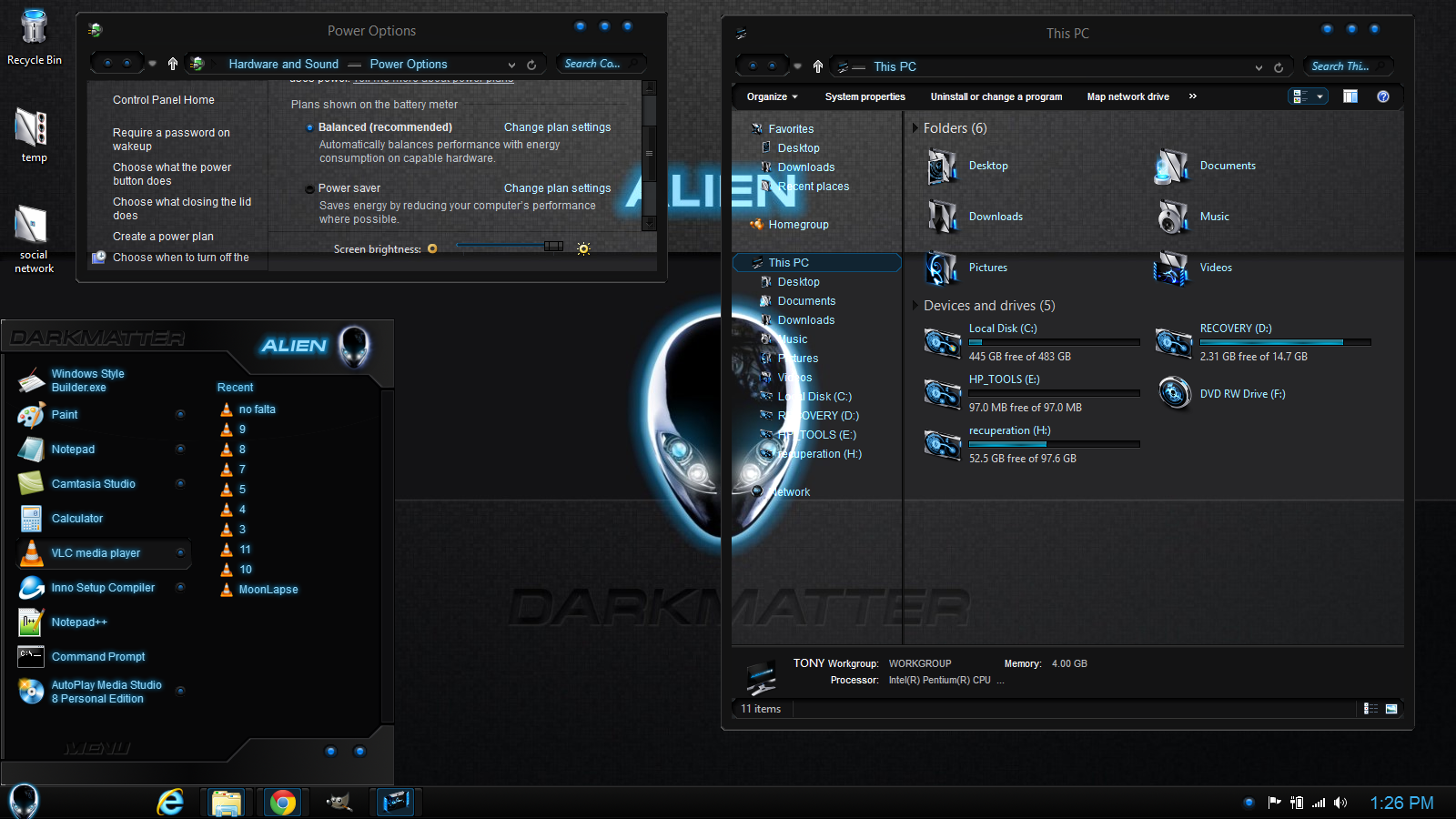Click the volume speaker tray icon
This screenshot has height=819, width=1456.
[1340, 803]
